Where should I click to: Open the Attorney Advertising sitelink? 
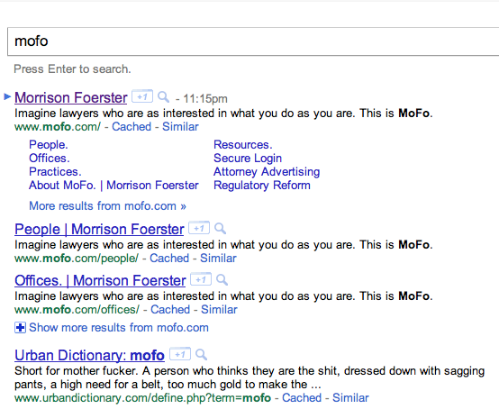(267, 172)
